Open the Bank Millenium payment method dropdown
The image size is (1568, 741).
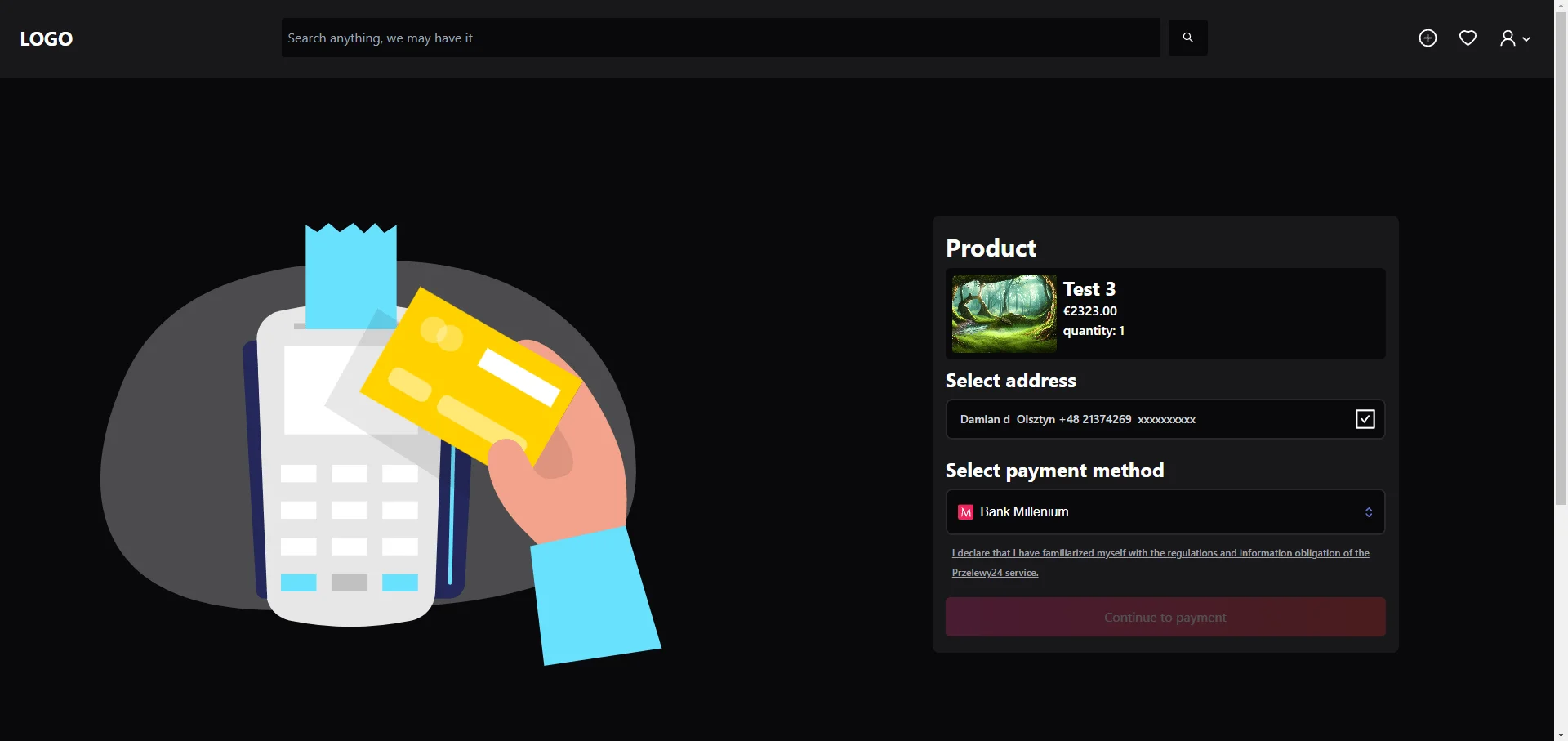click(1165, 511)
